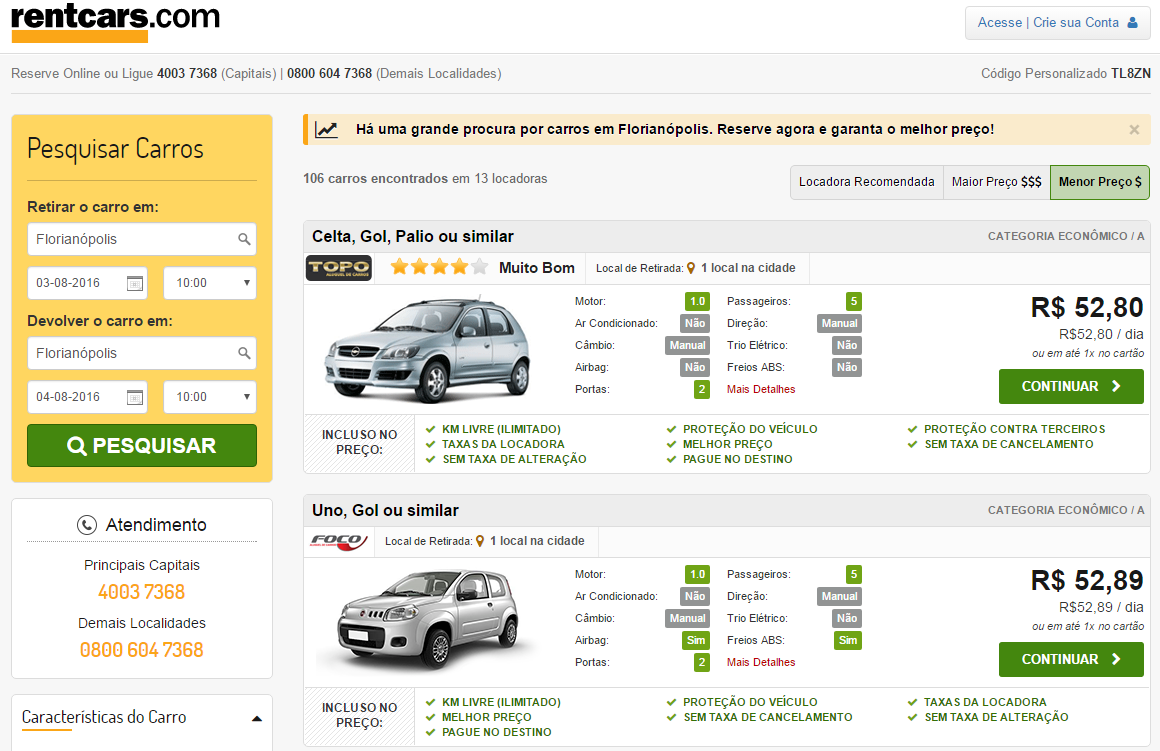1160x751 pixels.
Task: Click the user account icon
Action: click(x=1132, y=23)
